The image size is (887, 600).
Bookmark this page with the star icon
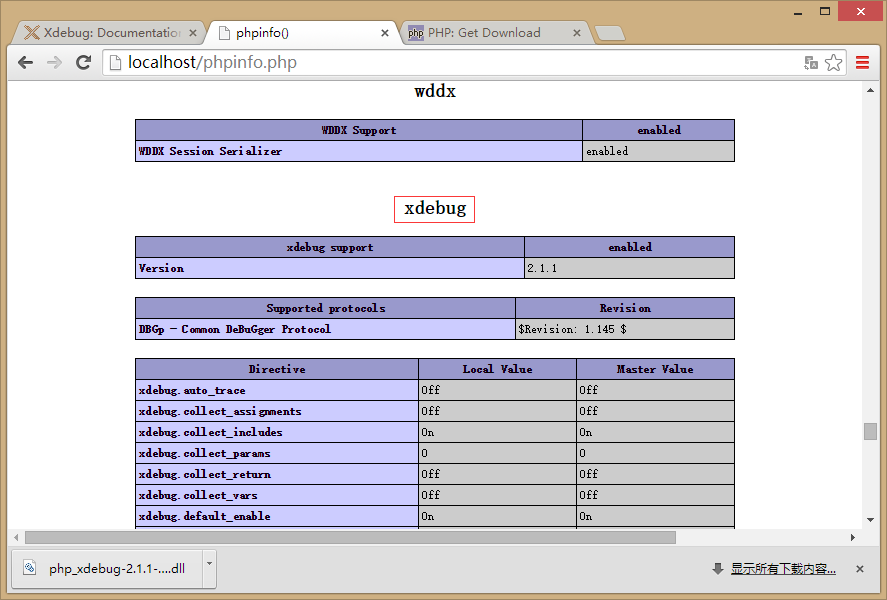[x=833, y=62]
